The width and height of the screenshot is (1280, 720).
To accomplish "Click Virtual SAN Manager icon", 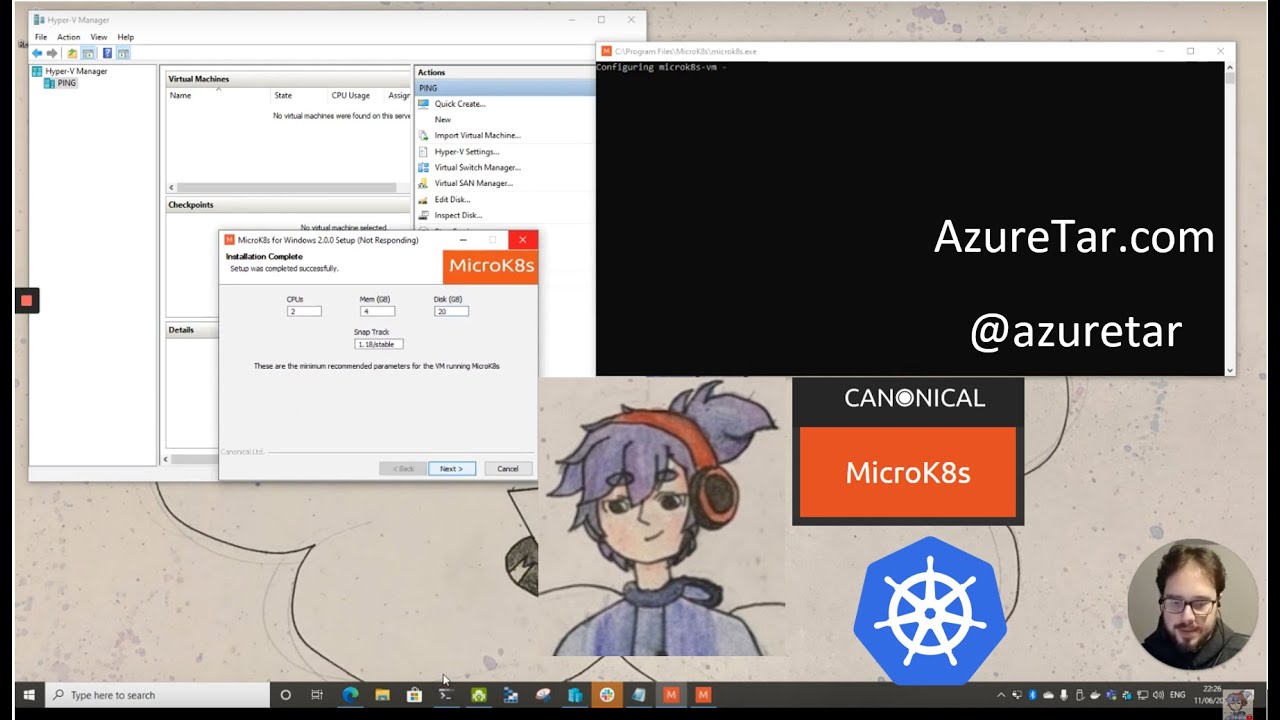I will (424, 183).
